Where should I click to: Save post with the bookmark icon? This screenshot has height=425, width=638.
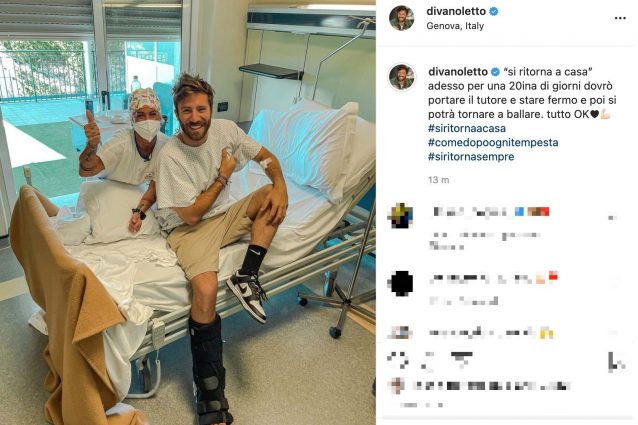pyautogui.click(x=616, y=362)
